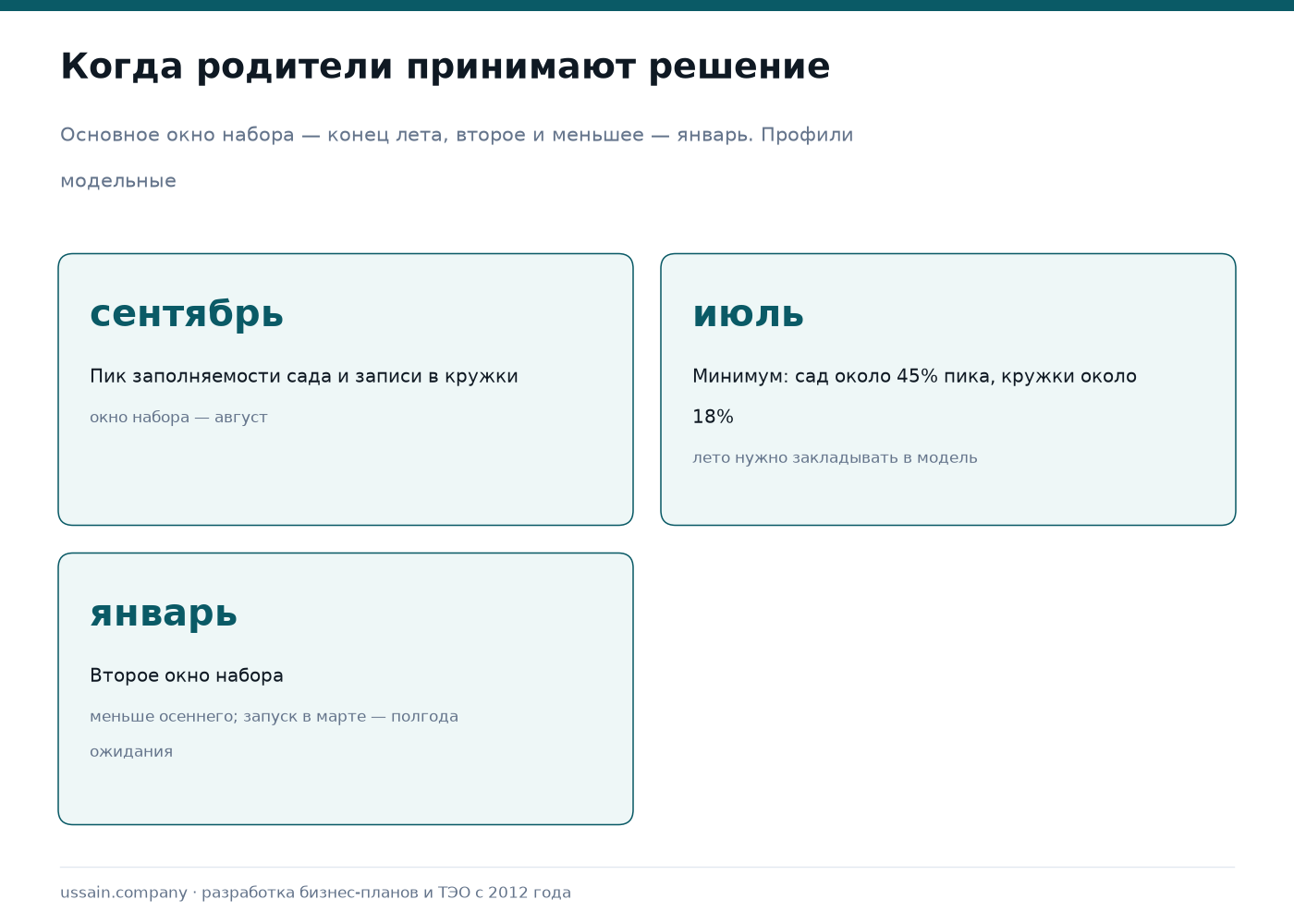
Task: Select the text "Второе окно набора"
Action: click(x=187, y=675)
